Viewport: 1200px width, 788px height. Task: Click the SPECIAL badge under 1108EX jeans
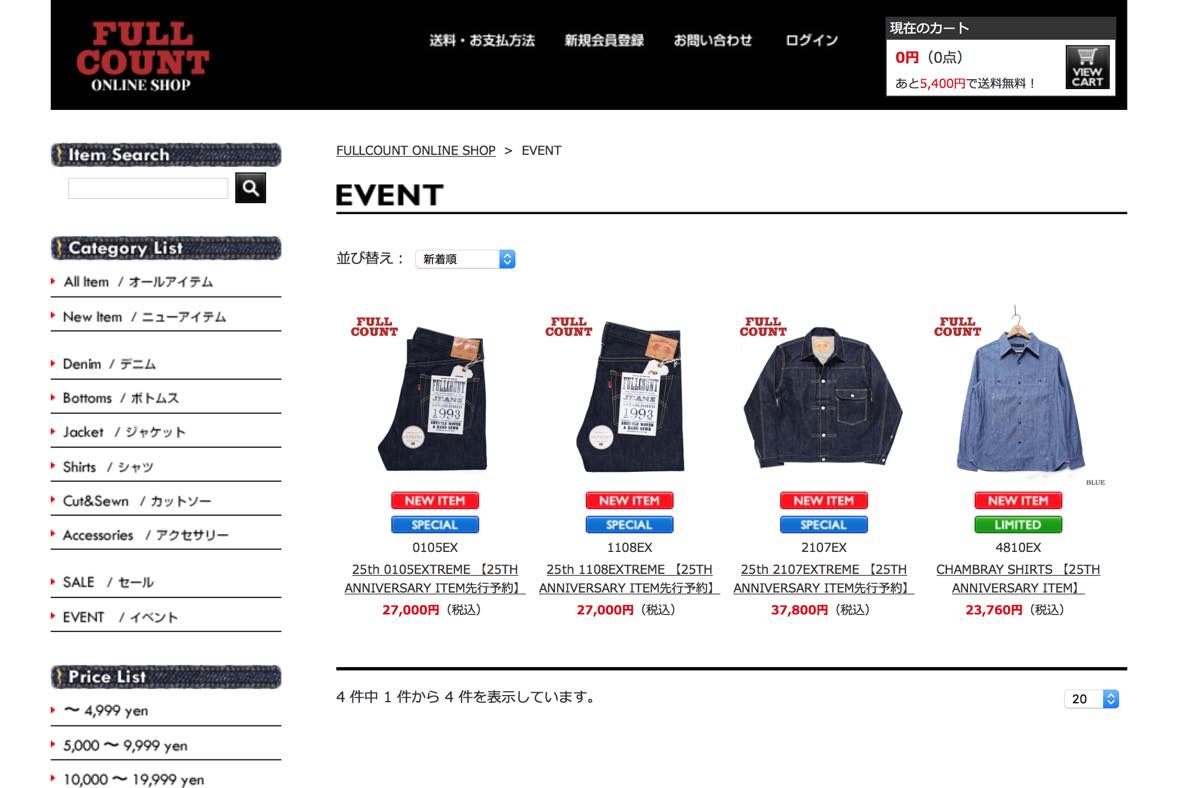click(x=629, y=524)
